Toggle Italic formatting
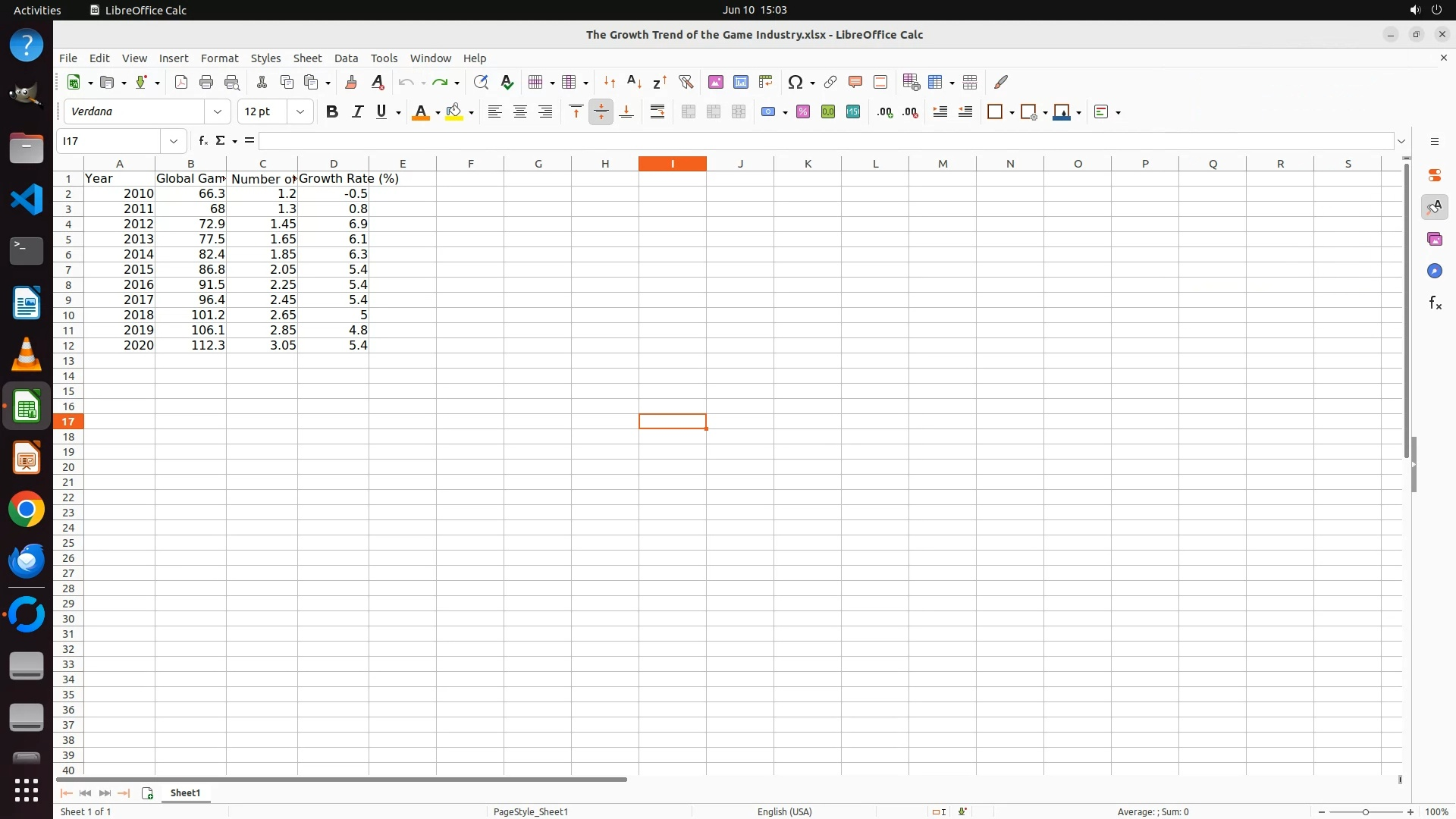This screenshot has height=819, width=1456. click(x=357, y=111)
